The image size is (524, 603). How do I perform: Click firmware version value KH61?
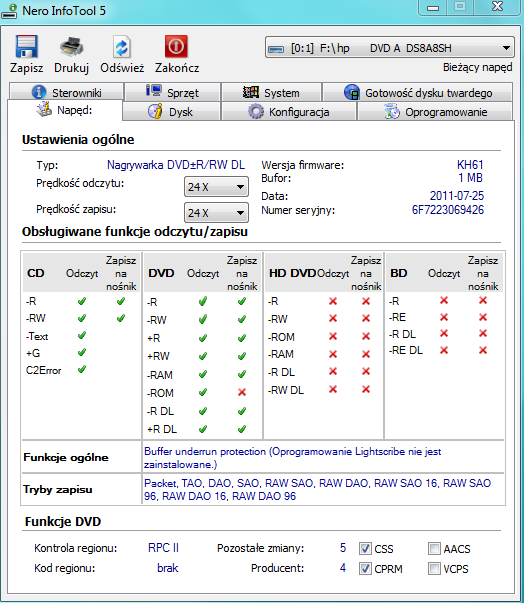tap(470, 165)
